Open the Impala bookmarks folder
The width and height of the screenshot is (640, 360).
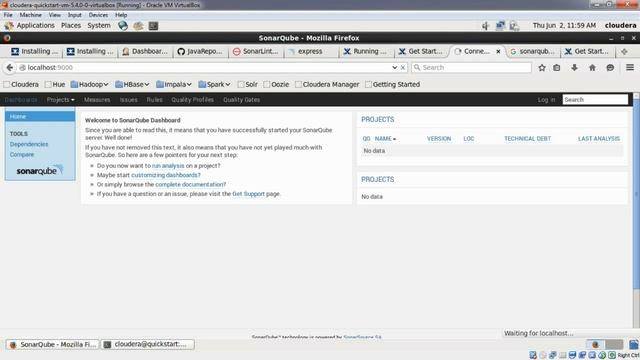[174, 84]
